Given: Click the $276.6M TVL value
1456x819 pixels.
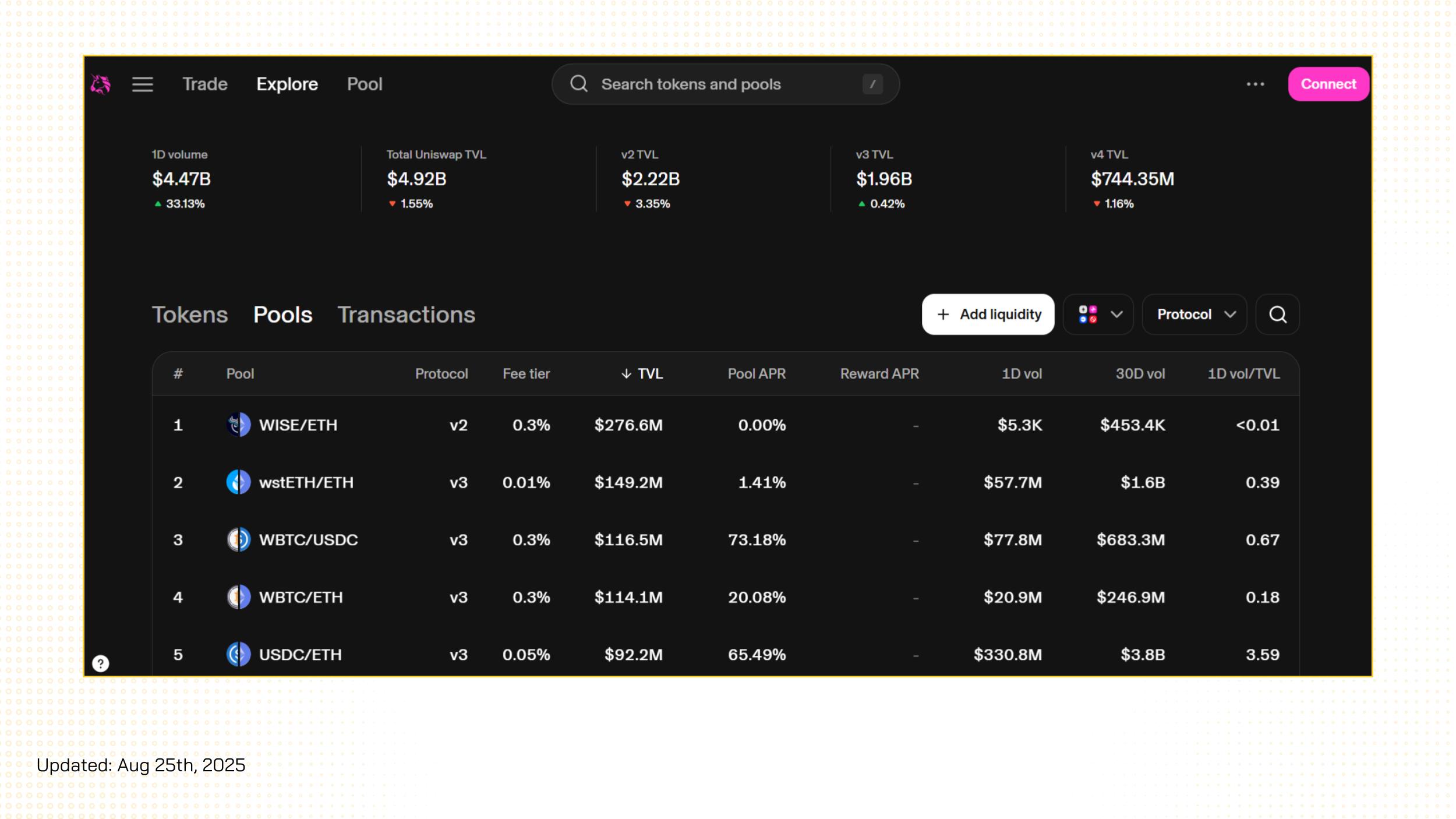Looking at the screenshot, I should point(628,425).
